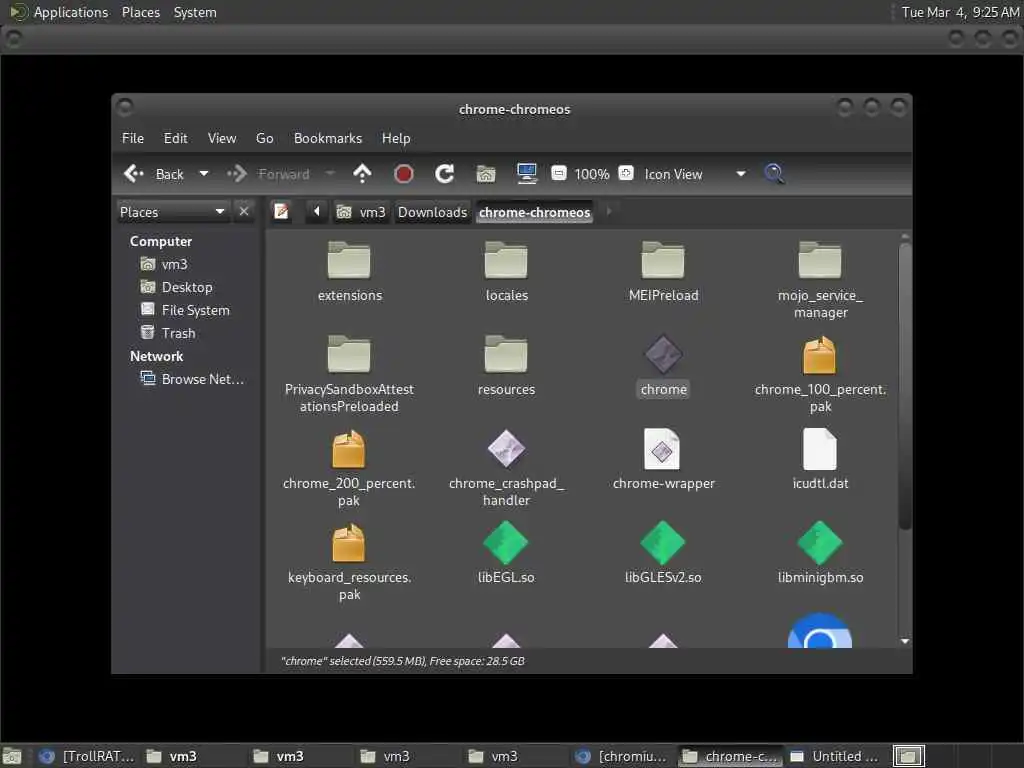Open the View menu

[x=222, y=138]
